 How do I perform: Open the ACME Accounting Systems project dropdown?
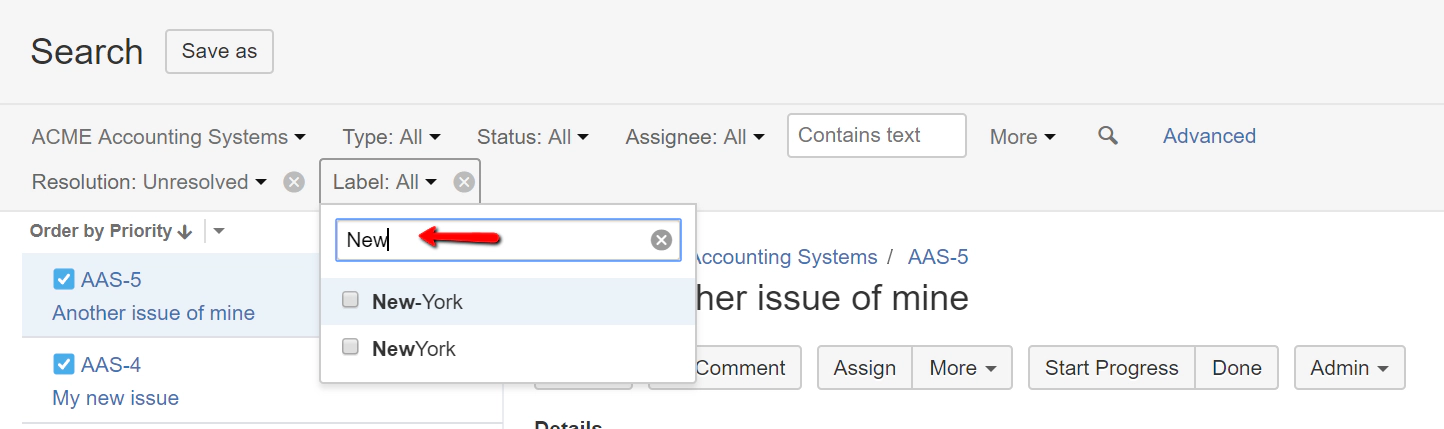point(168,137)
